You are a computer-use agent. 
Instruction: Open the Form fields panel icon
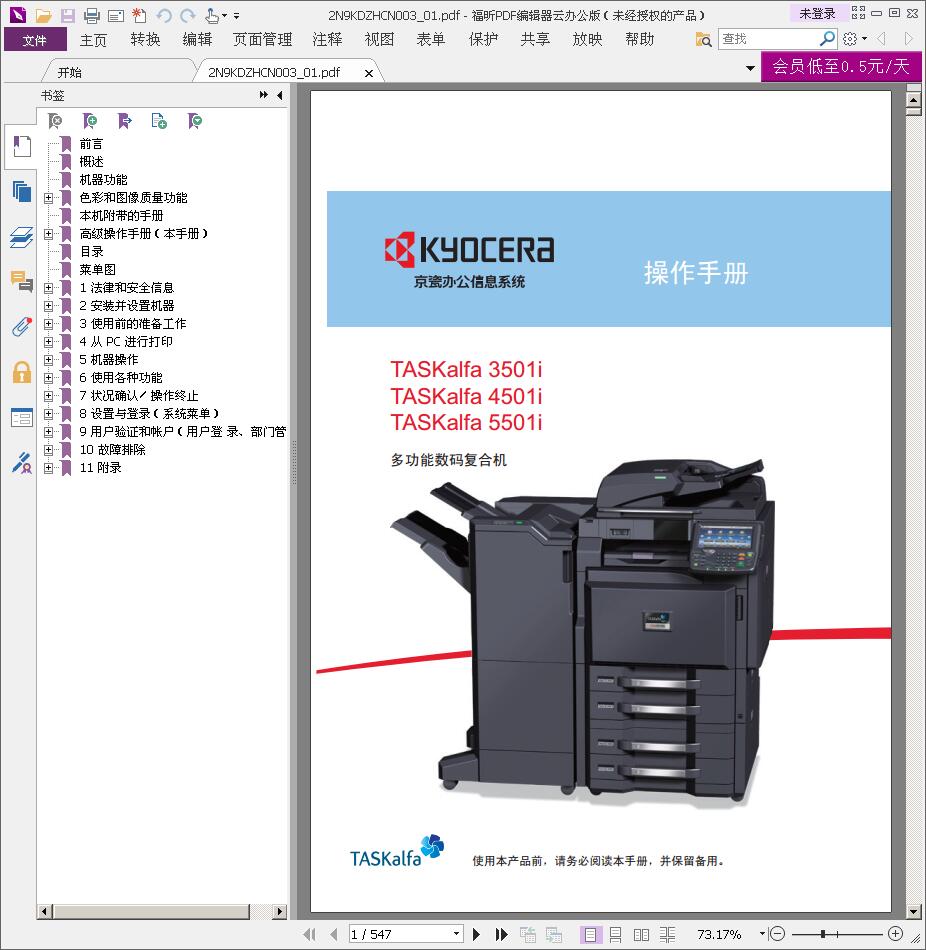pos(22,417)
